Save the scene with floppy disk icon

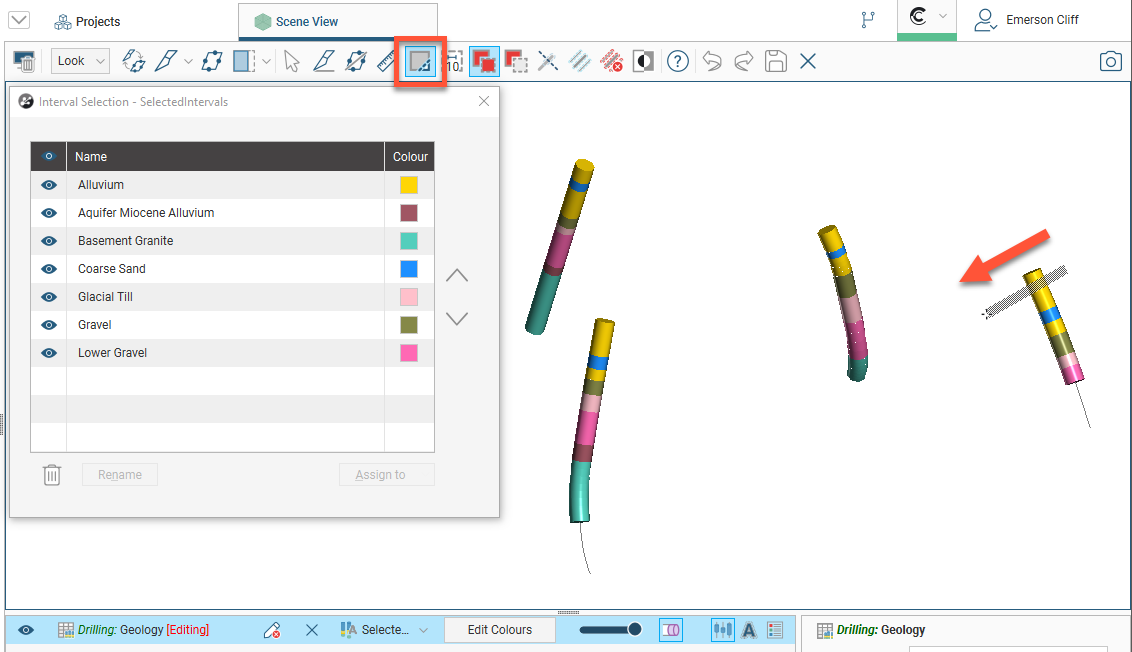coord(775,62)
